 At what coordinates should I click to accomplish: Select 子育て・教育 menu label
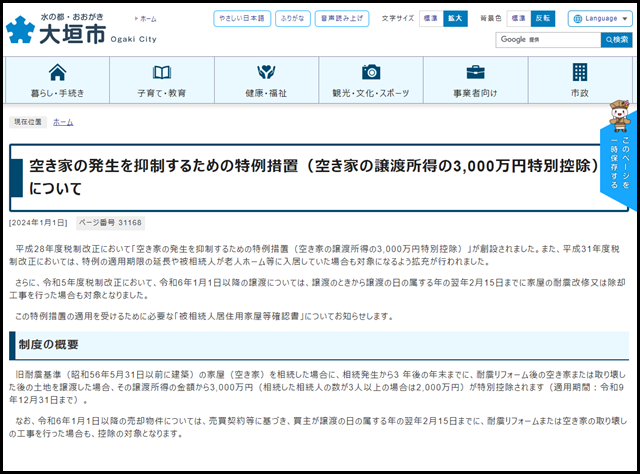[x=162, y=93]
